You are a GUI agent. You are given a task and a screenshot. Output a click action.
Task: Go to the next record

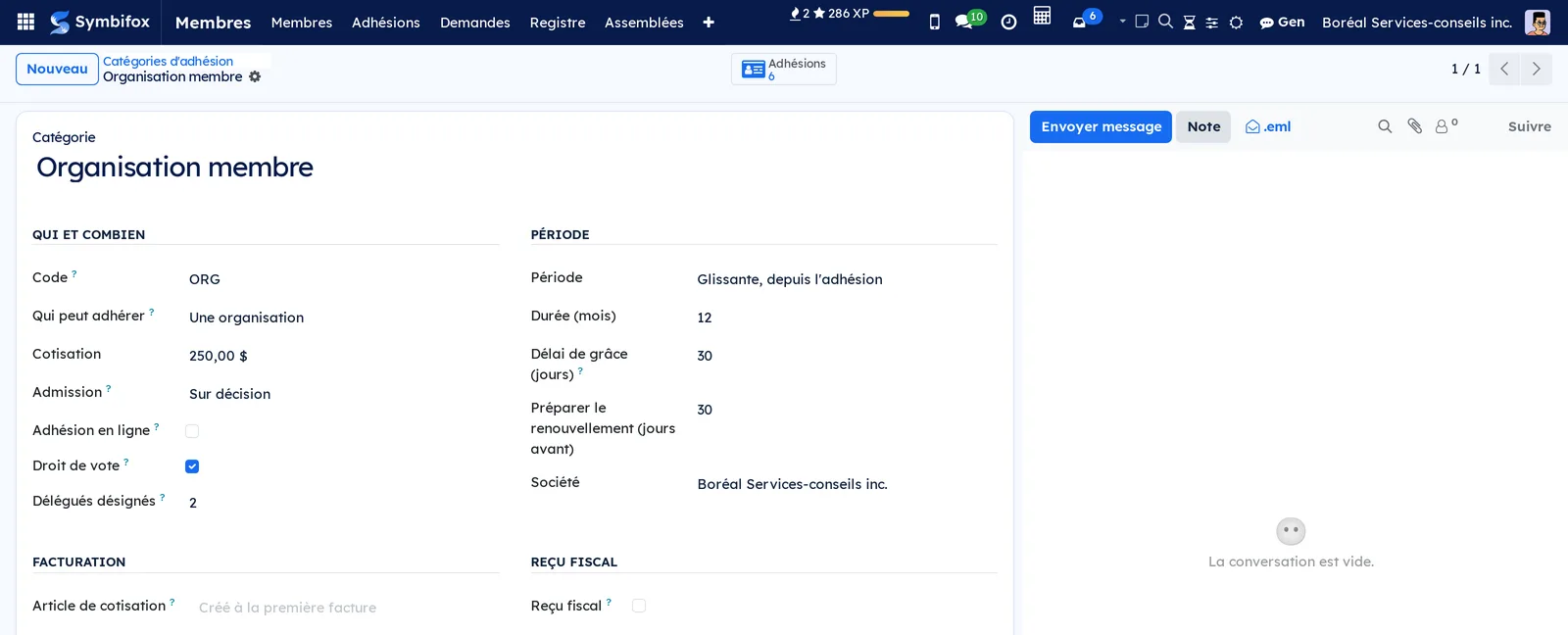point(1536,69)
